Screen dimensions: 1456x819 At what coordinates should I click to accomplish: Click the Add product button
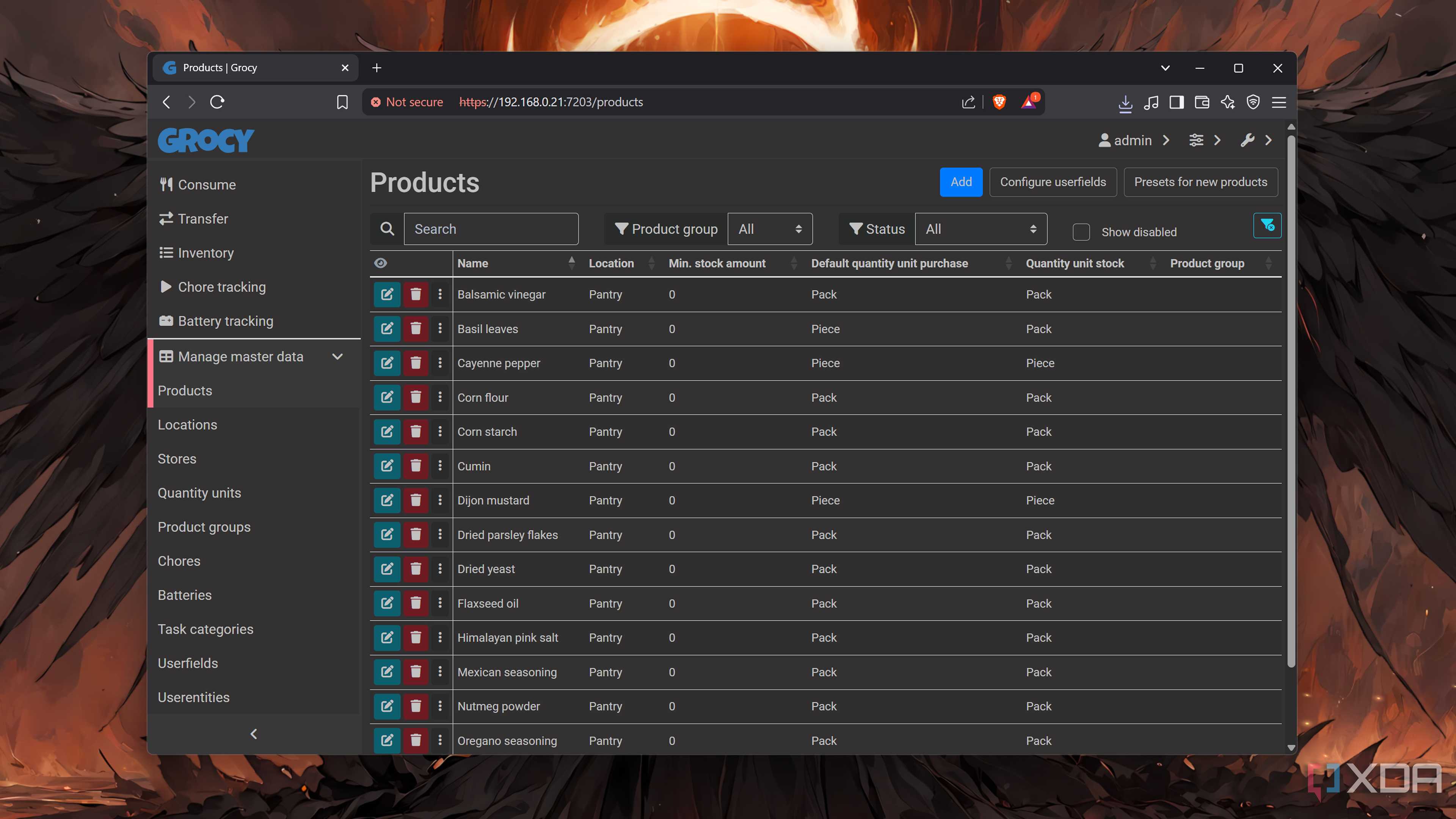[961, 182]
